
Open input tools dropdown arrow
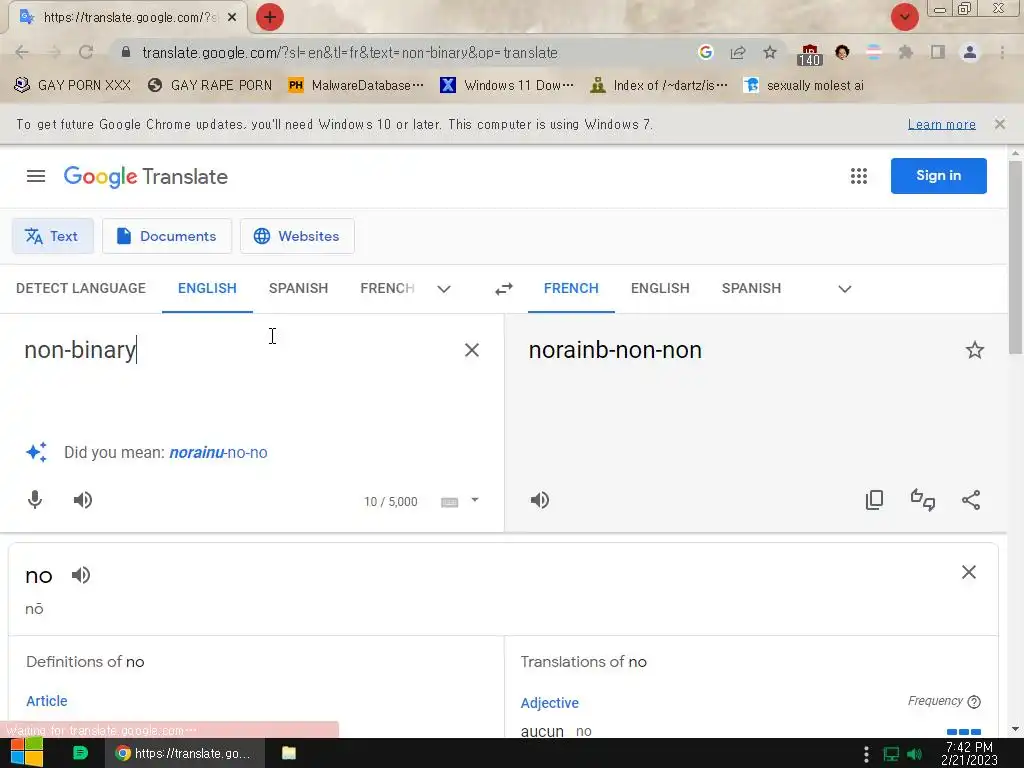[x=475, y=500]
